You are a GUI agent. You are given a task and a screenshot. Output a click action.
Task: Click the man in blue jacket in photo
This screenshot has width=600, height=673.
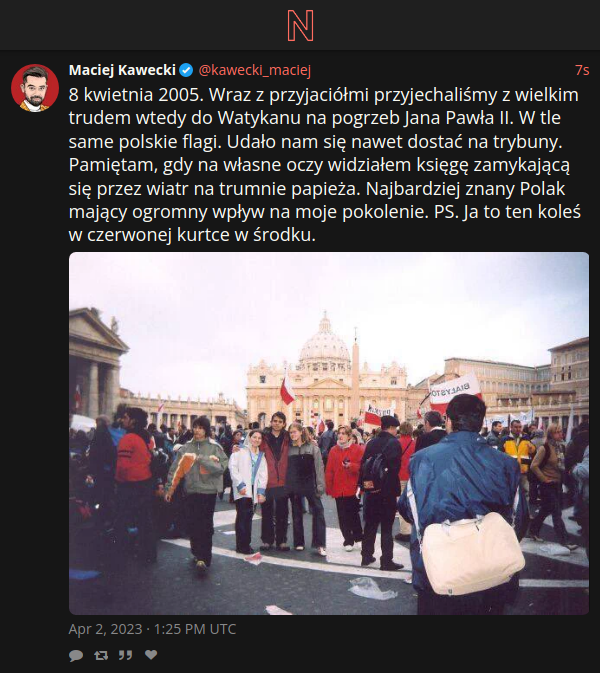[x=463, y=502]
